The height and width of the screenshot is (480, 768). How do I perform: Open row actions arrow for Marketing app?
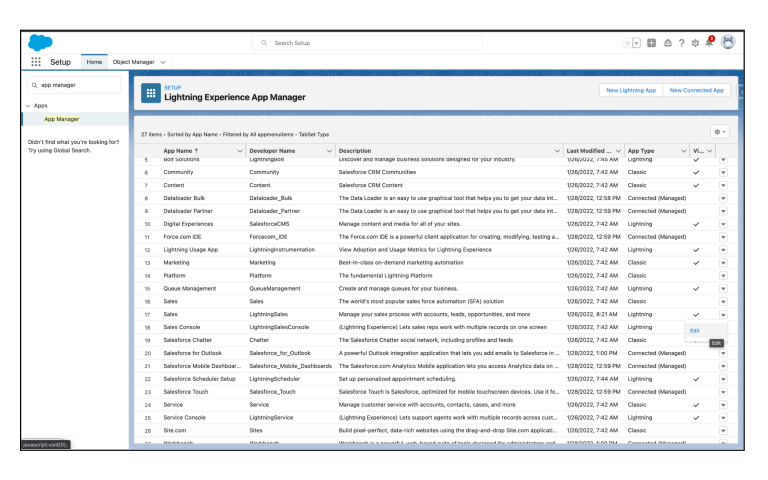[723, 263]
